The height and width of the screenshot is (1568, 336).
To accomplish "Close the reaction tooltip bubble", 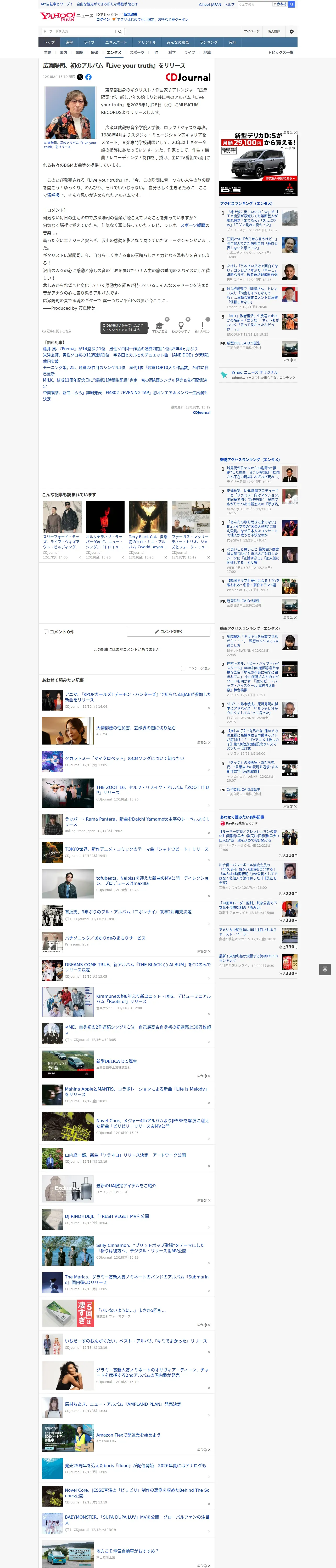I will pyautogui.click(x=145, y=324).
